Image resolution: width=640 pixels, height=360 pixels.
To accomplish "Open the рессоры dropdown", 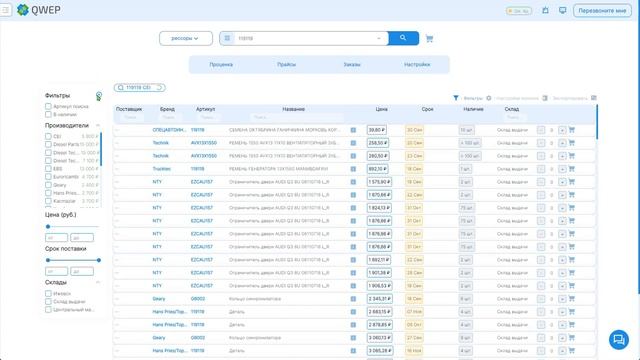I will coord(186,38).
